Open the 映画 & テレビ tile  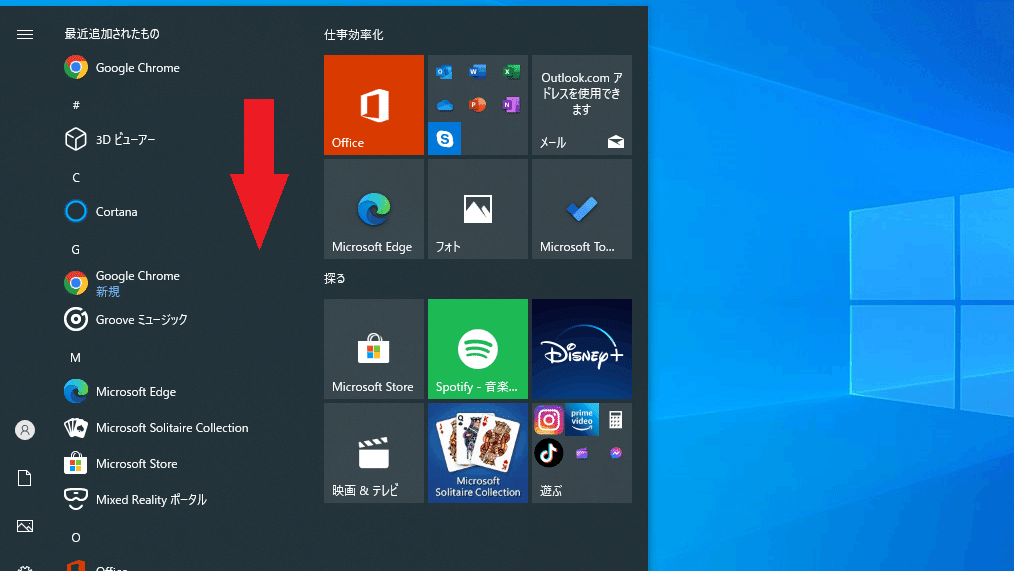click(374, 453)
